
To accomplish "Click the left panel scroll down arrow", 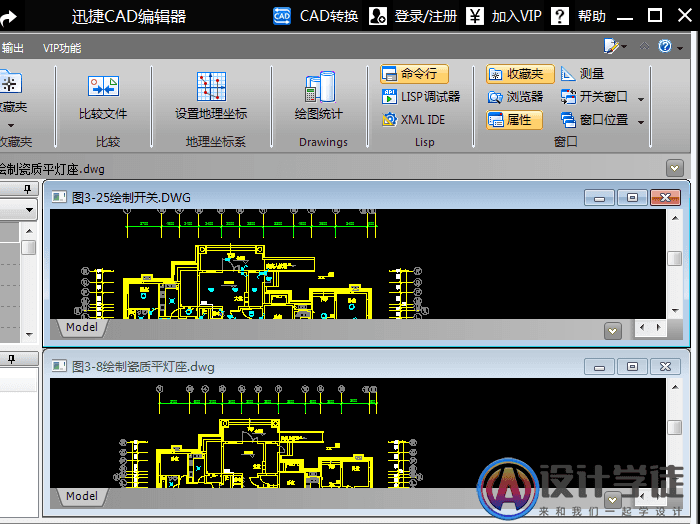I will (29, 334).
